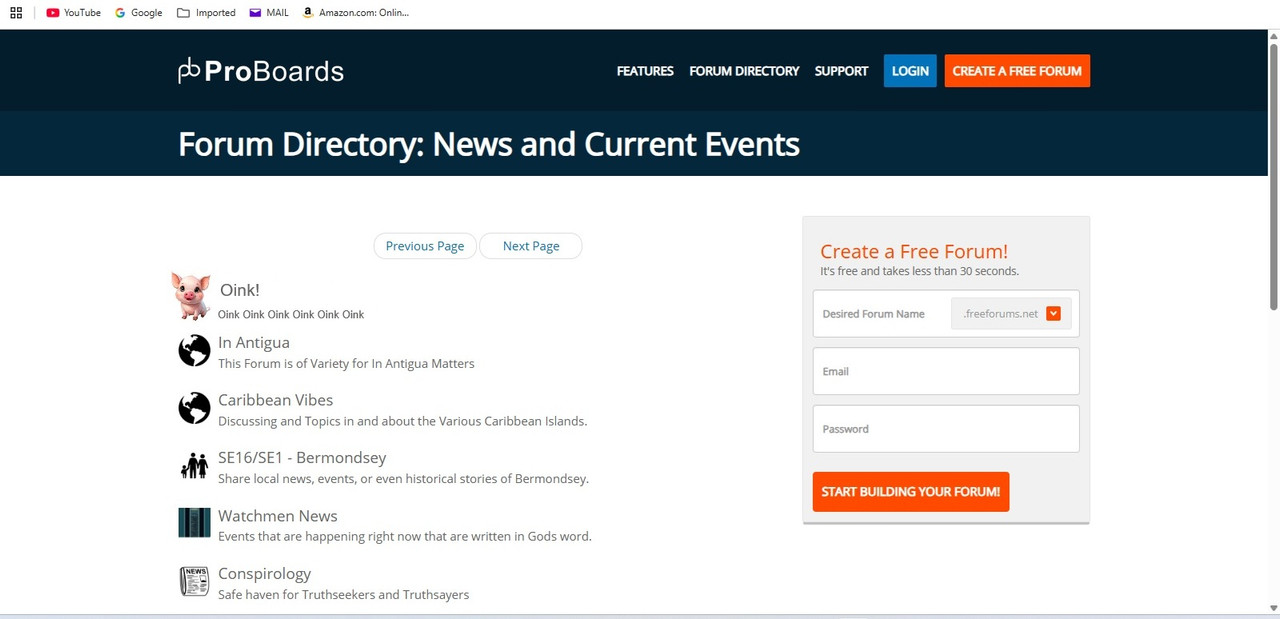Click the vertical page scrollbar thumb

pyautogui.click(x=1273, y=175)
